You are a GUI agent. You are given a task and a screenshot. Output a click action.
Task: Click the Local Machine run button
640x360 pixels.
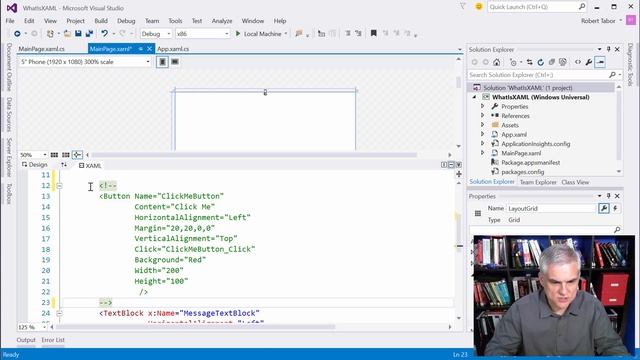[261, 34]
